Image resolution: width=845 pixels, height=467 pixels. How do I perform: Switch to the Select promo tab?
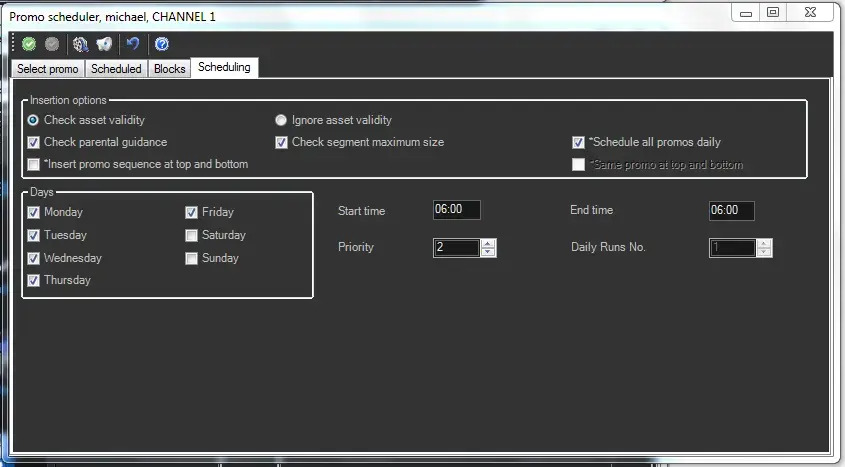click(x=47, y=69)
